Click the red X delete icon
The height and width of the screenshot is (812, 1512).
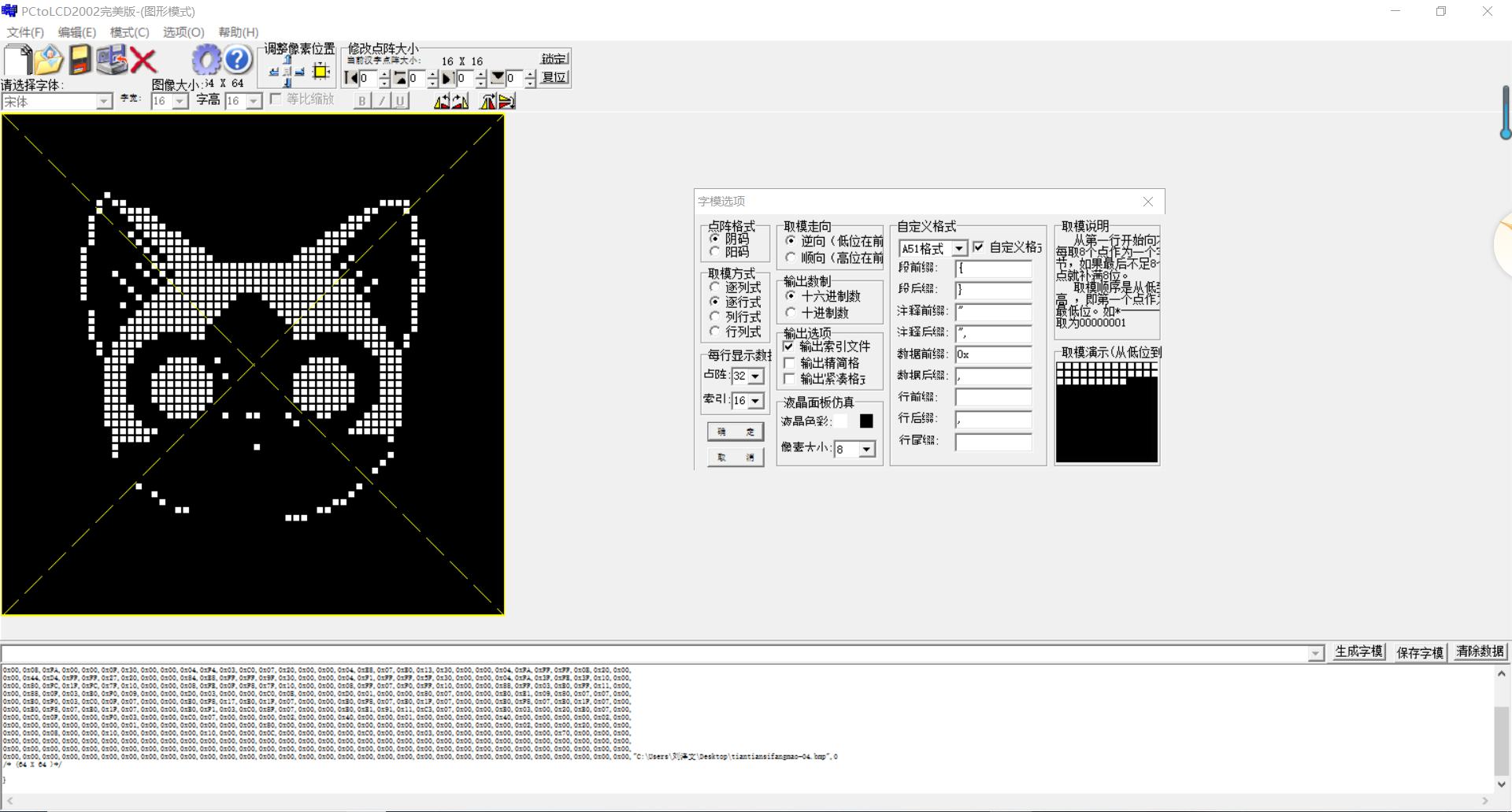144,61
